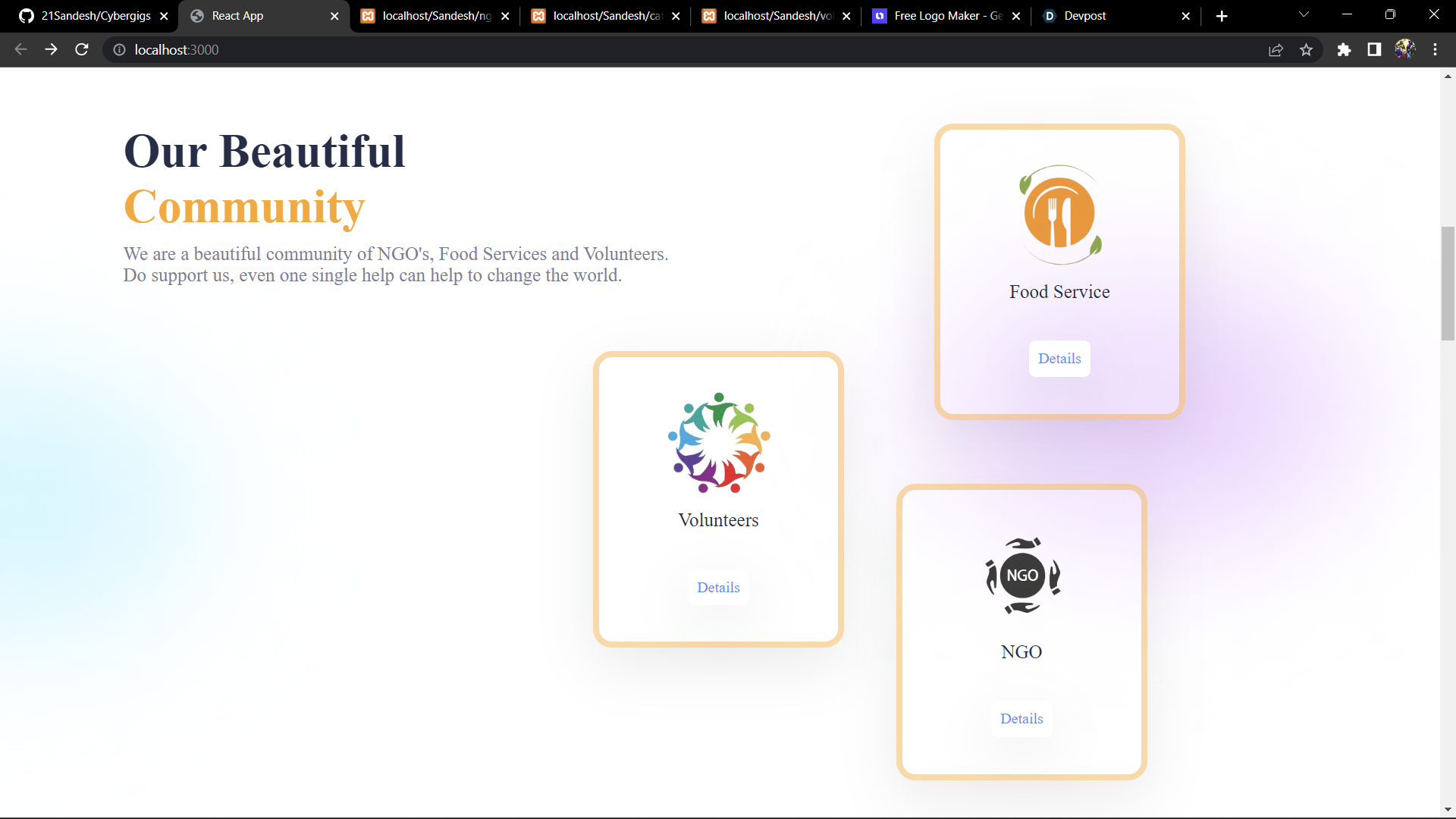Open Details for the NGO card
This screenshot has height=819, width=1456.
coord(1021,719)
